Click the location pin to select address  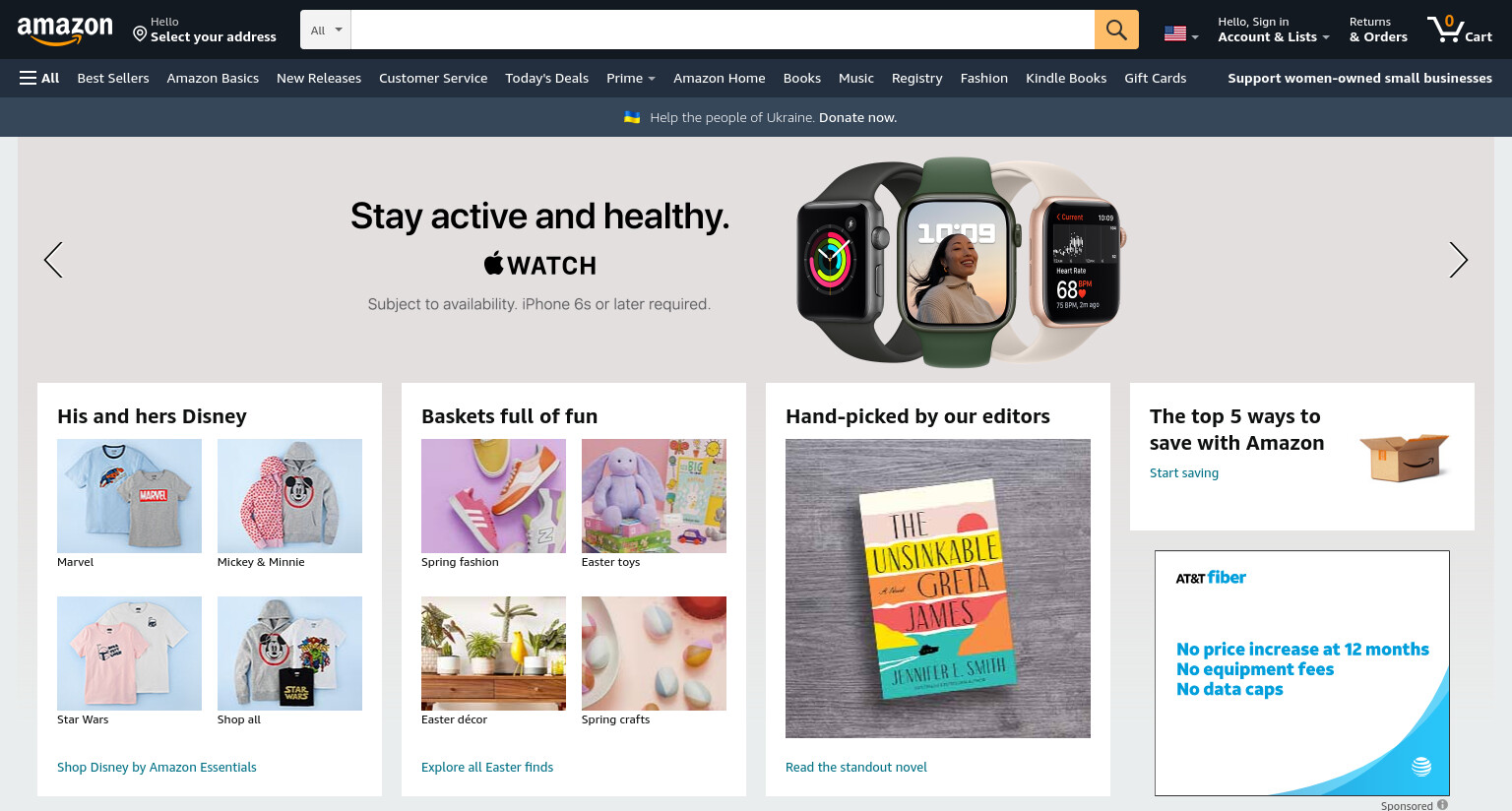coord(140,34)
